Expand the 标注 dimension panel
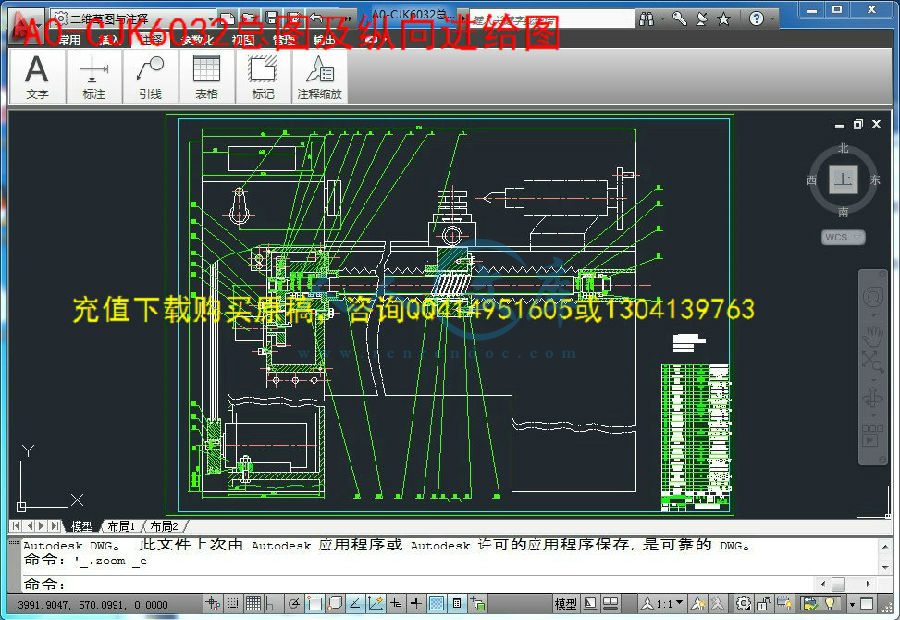Viewport: 900px width, 620px height. [94, 76]
